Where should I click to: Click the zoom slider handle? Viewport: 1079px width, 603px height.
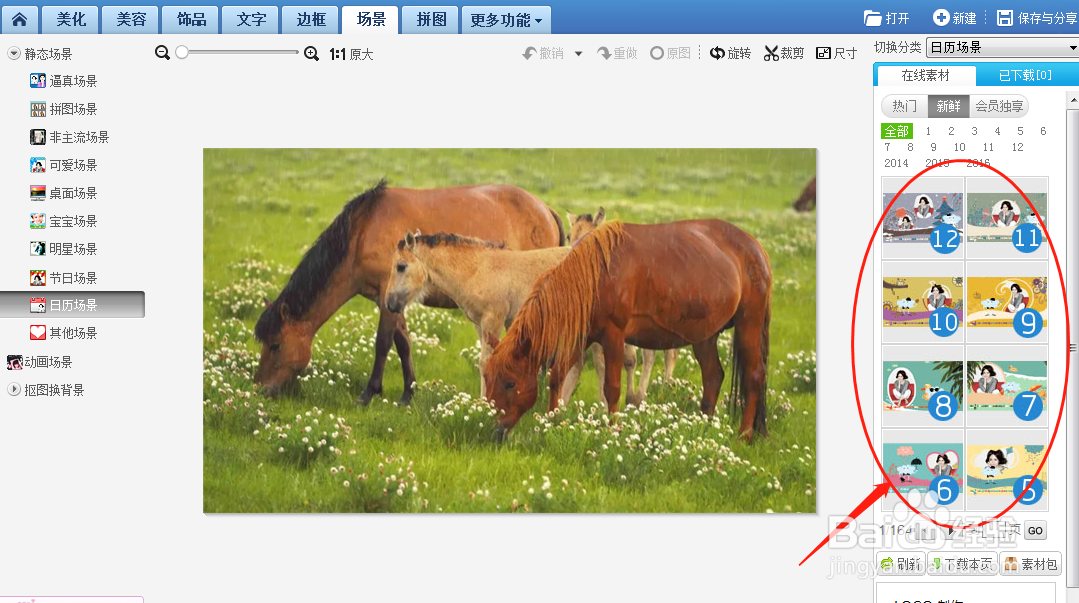tap(182, 52)
